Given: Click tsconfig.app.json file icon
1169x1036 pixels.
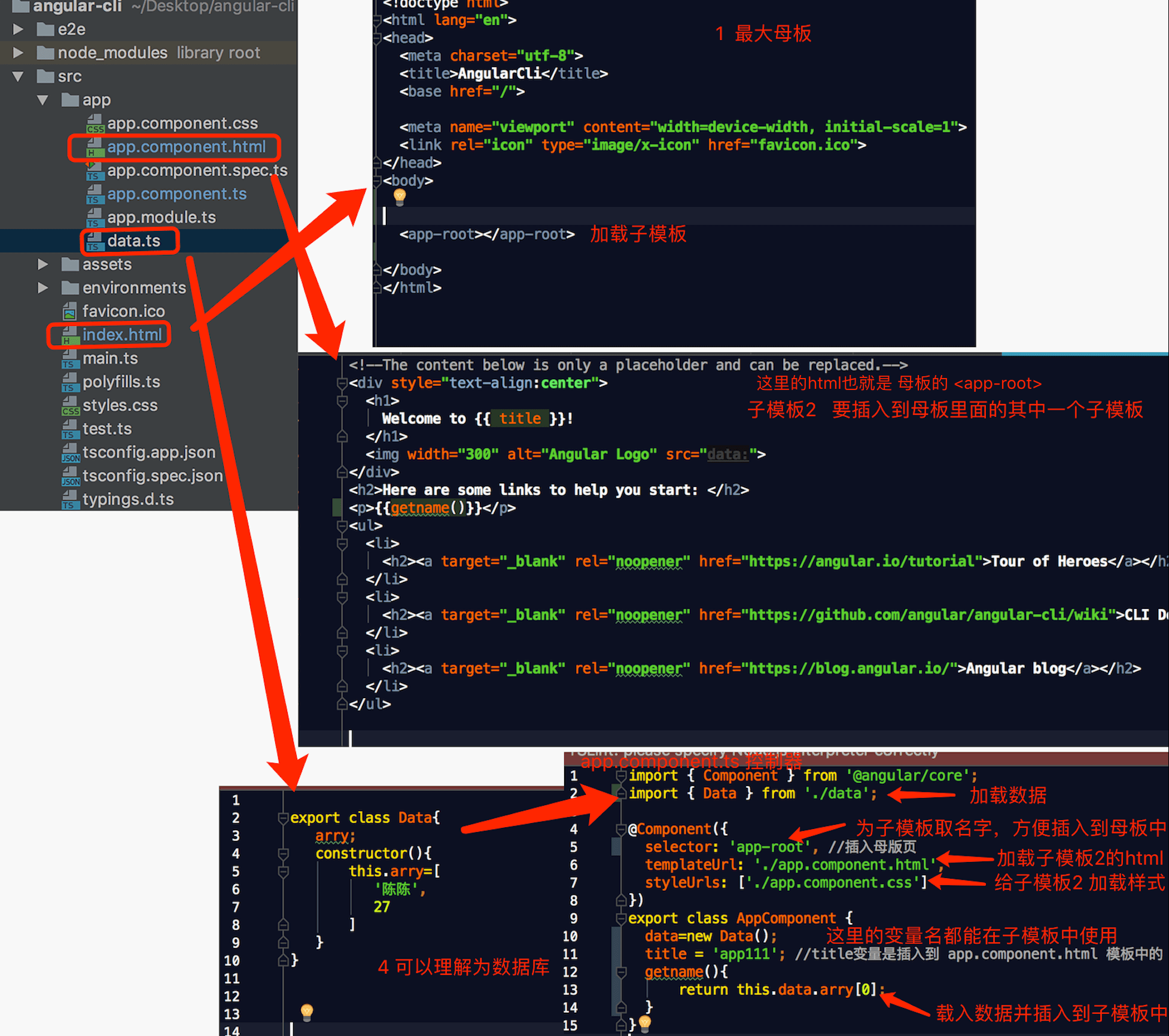Looking at the screenshot, I should tap(70, 453).
